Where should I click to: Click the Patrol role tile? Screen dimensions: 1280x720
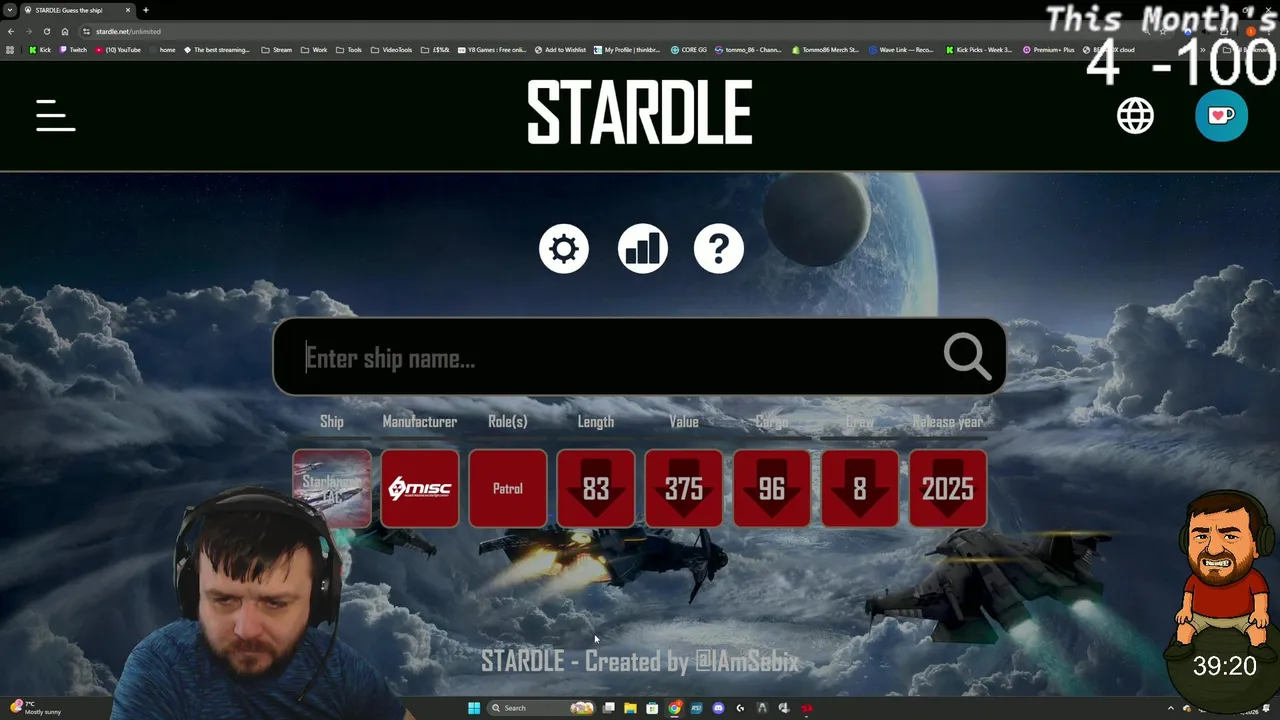click(x=508, y=488)
